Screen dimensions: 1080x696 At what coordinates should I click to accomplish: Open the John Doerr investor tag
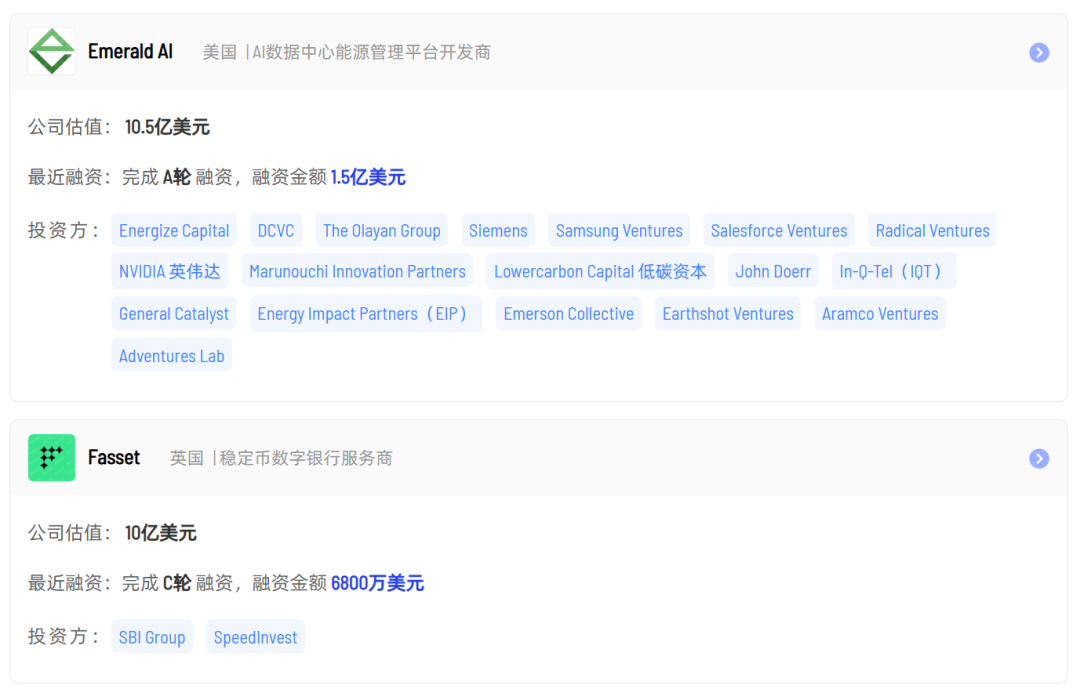point(773,272)
